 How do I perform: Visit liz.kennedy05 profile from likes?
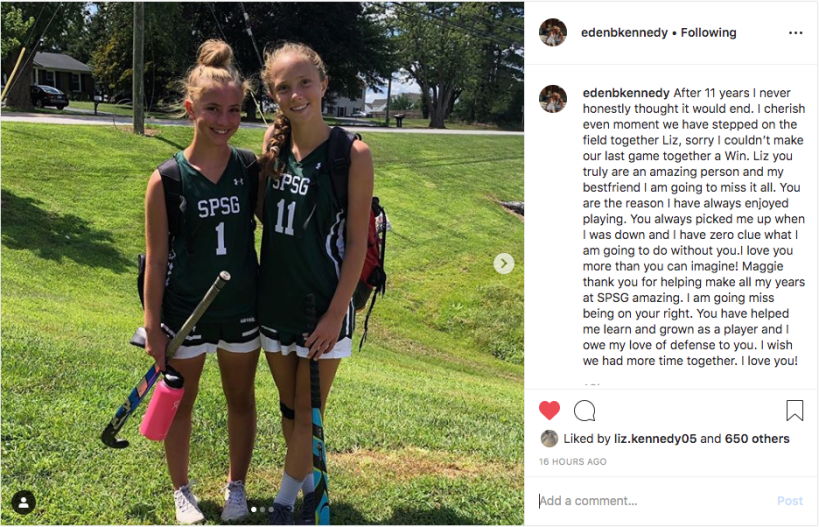(655, 439)
